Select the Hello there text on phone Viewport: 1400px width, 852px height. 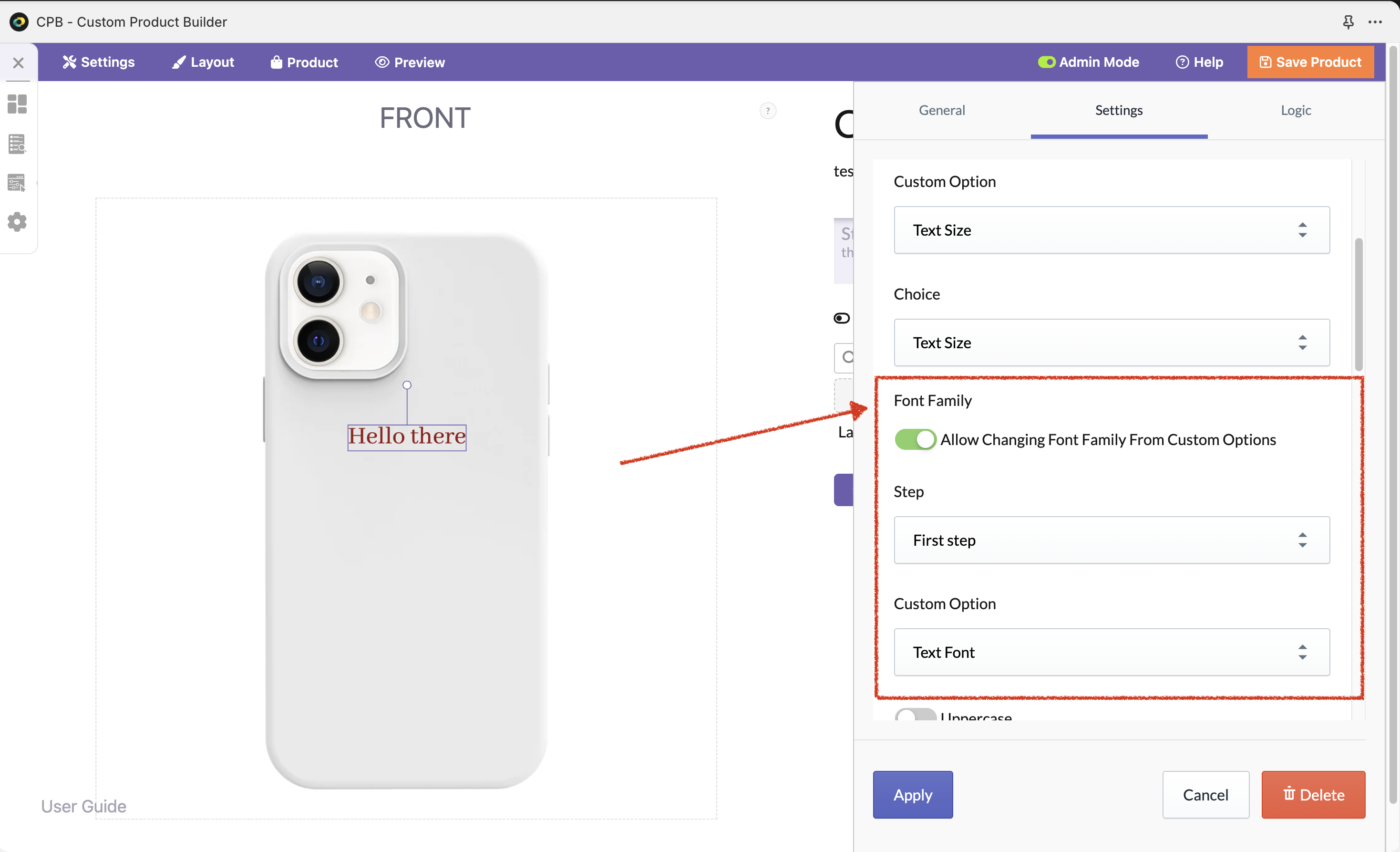point(407,436)
